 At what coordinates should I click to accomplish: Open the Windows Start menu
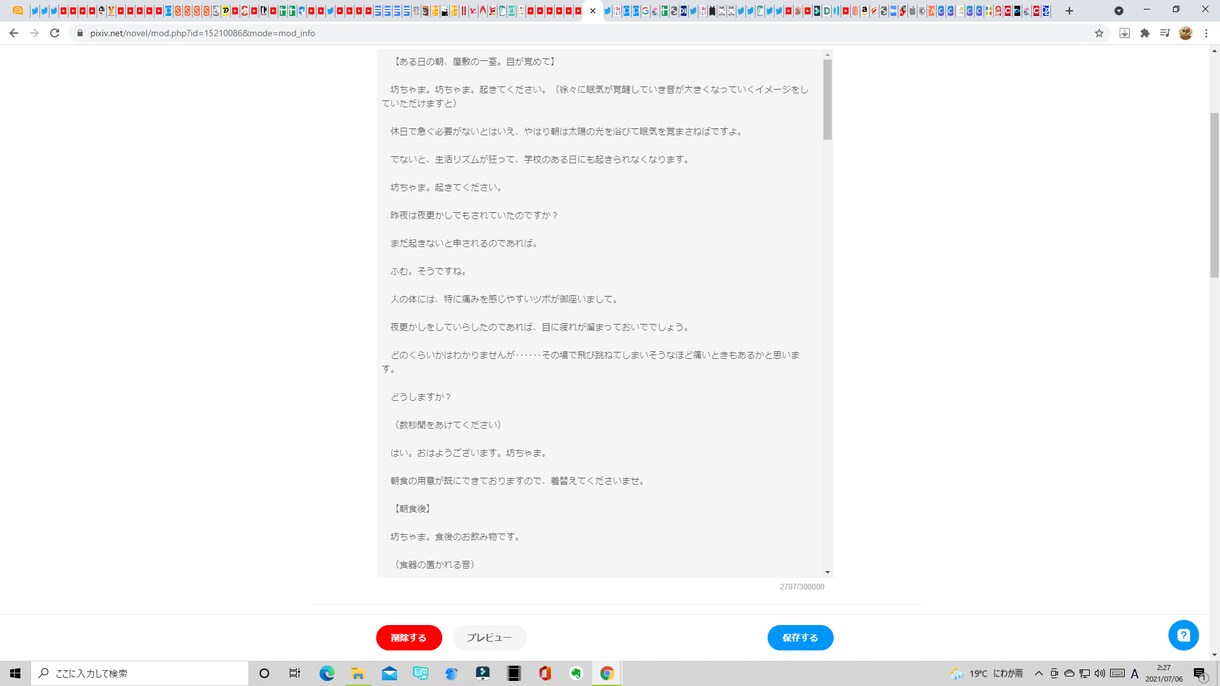[15, 673]
